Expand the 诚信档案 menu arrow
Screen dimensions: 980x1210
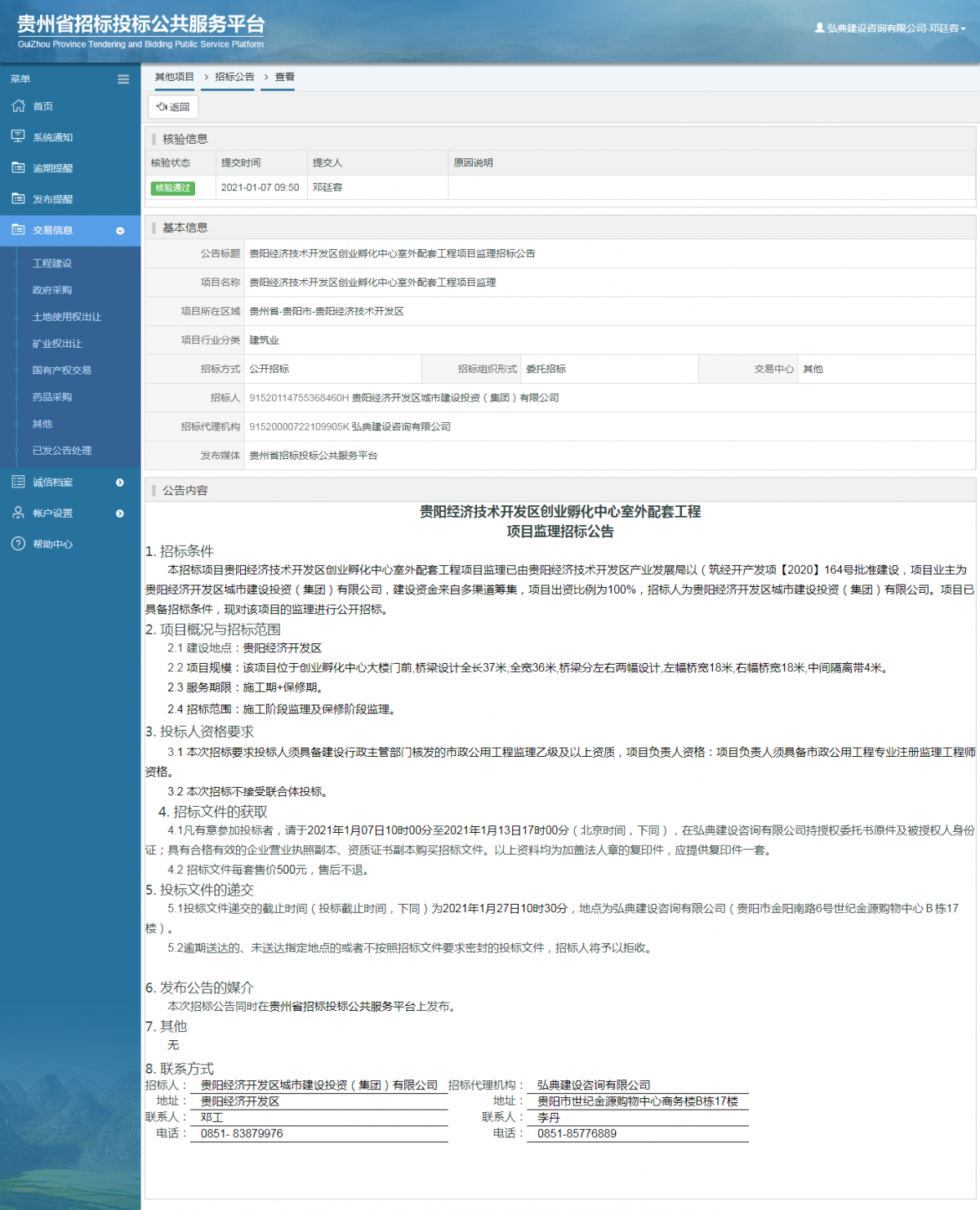pos(120,483)
